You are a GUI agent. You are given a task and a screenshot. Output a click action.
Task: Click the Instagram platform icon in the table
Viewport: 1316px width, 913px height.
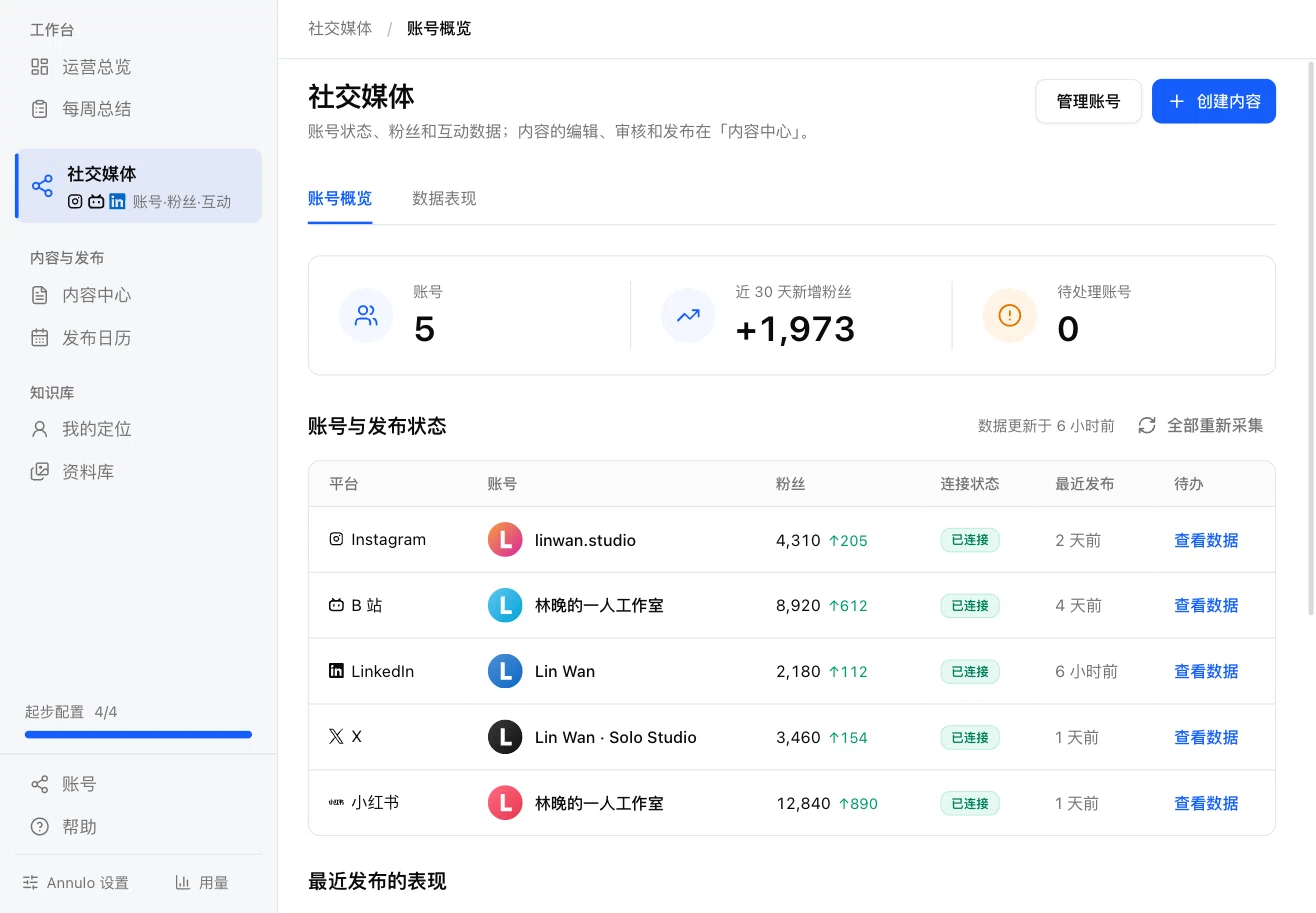(336, 539)
